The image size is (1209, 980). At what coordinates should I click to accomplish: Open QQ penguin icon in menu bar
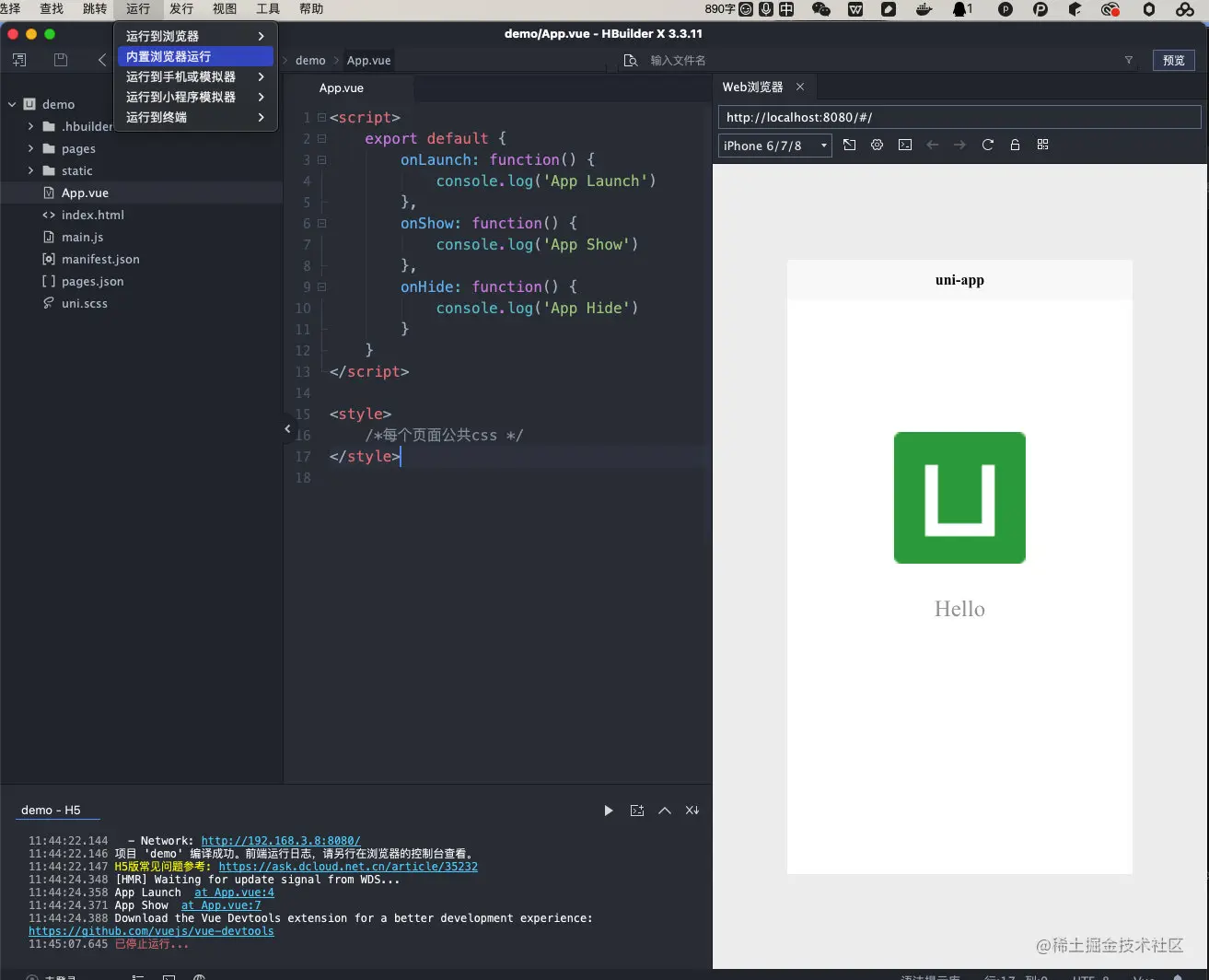[960, 9]
